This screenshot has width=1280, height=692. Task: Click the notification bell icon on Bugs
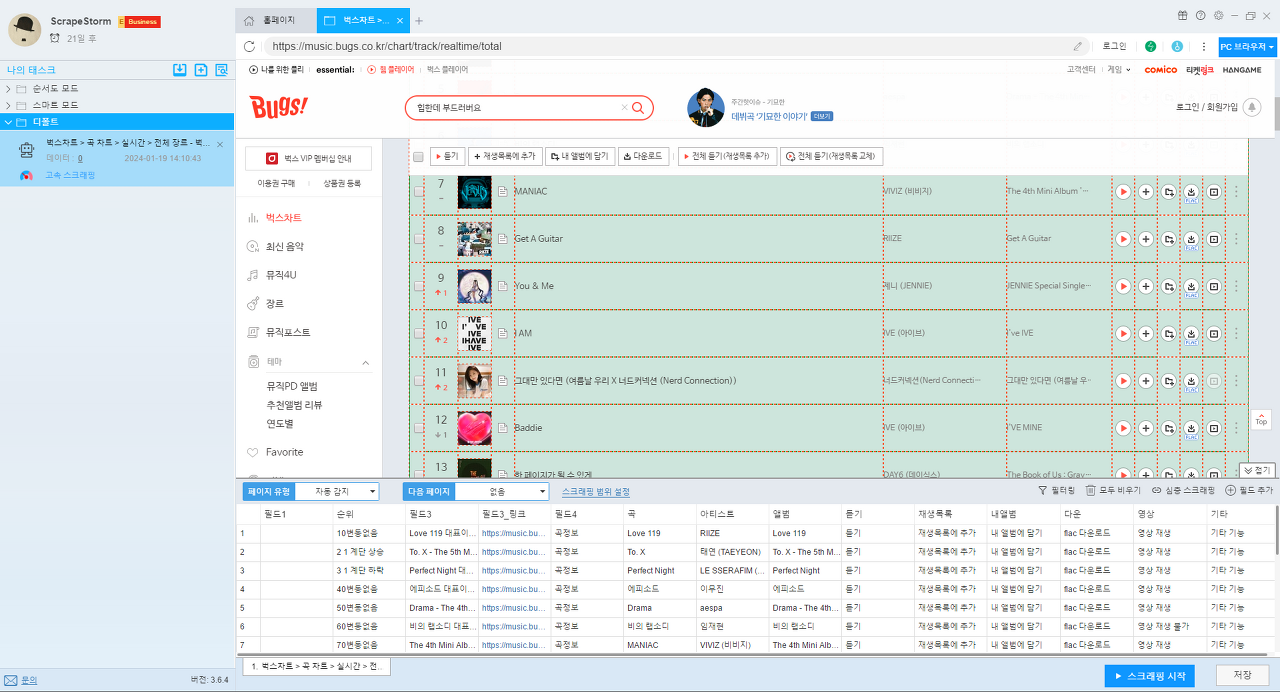[1252, 107]
